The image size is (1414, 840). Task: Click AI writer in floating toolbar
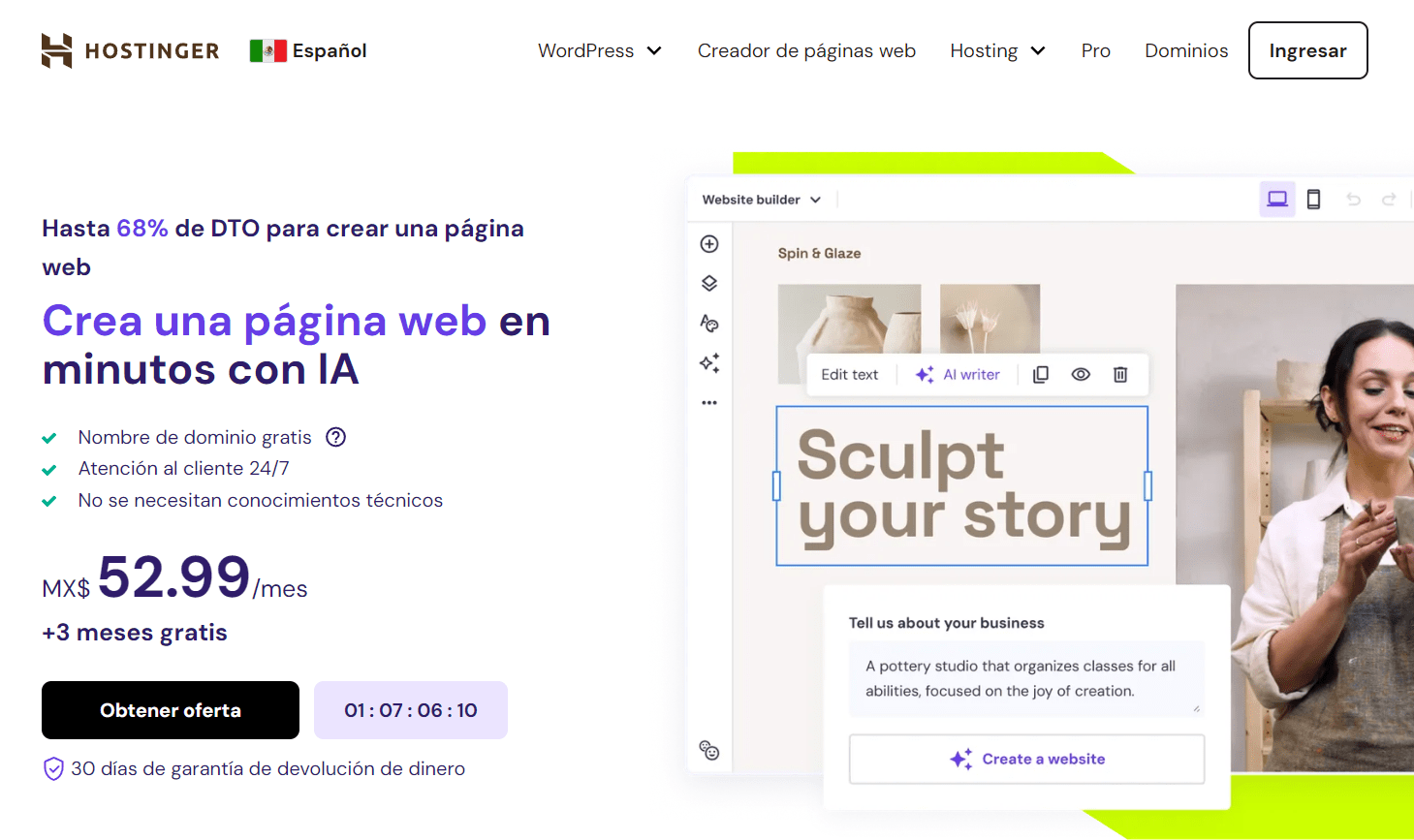tap(958, 375)
